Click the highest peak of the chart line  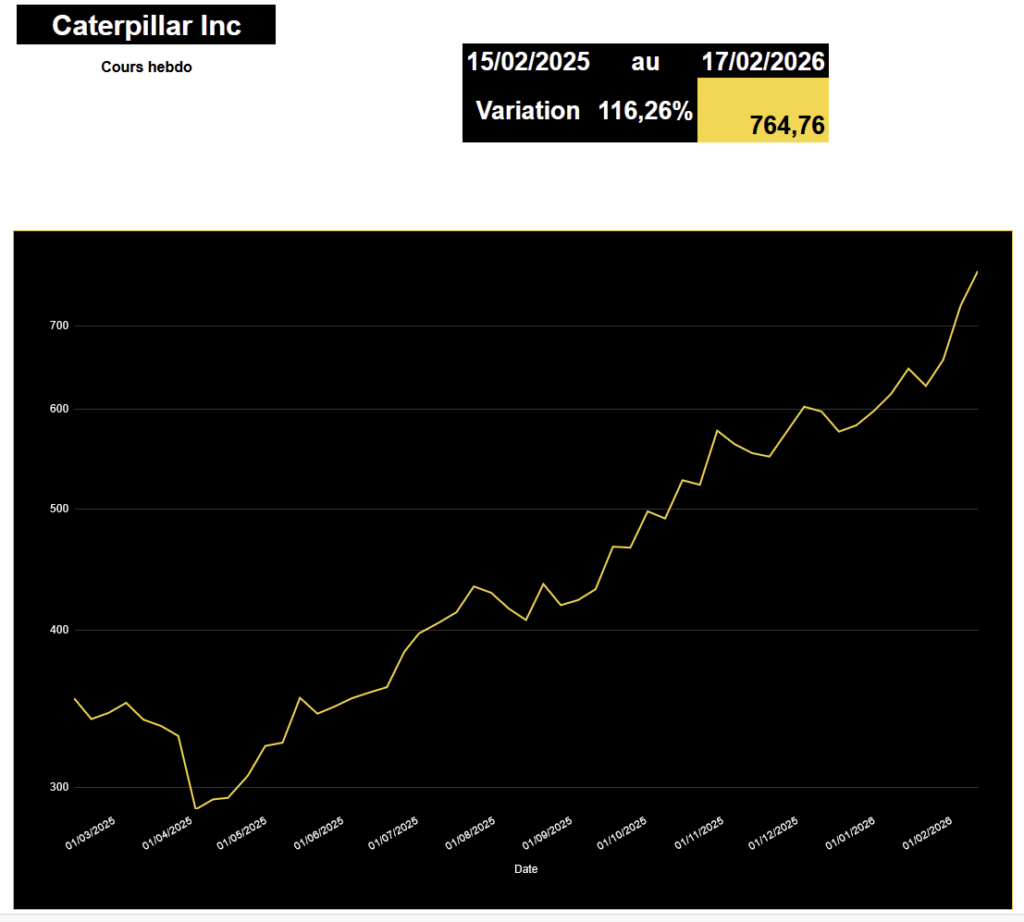[977, 272]
